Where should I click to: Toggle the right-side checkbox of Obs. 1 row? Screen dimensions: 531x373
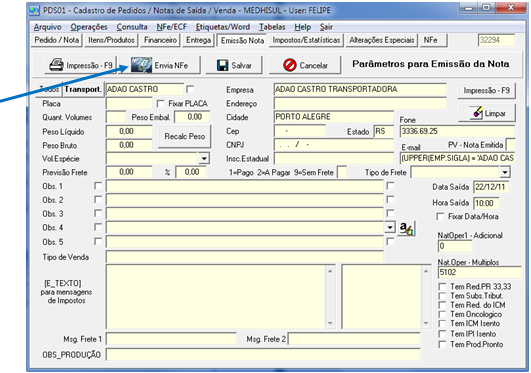[x=390, y=186]
